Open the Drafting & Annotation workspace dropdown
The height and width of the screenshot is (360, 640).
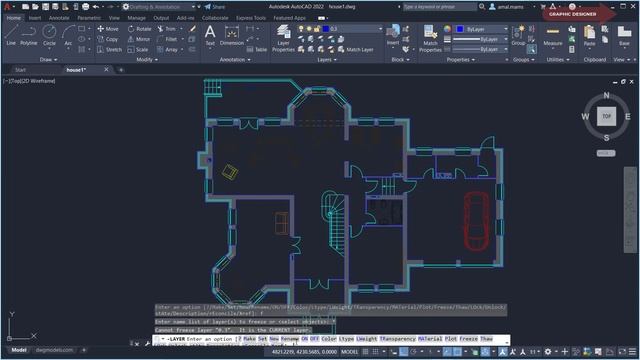[x=159, y=7]
